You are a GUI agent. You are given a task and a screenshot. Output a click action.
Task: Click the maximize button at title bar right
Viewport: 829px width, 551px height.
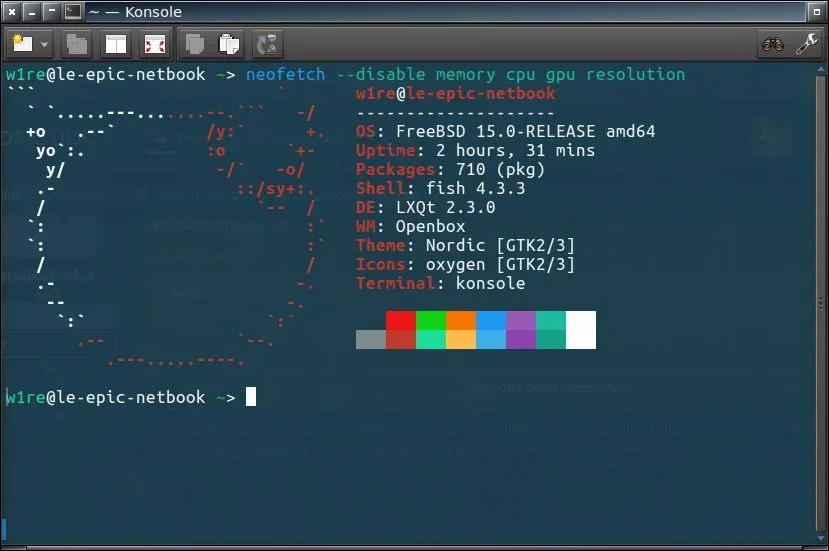816,12
